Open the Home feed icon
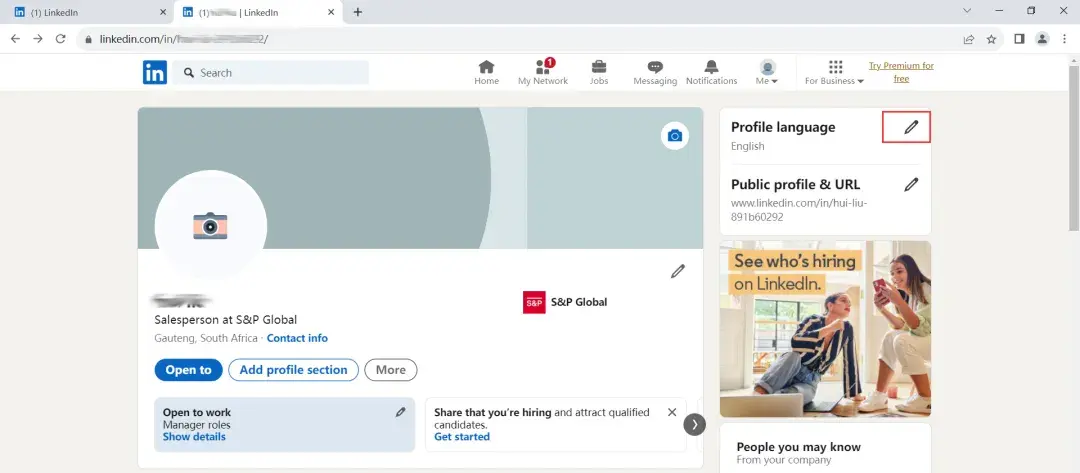1080x473 pixels. point(486,67)
